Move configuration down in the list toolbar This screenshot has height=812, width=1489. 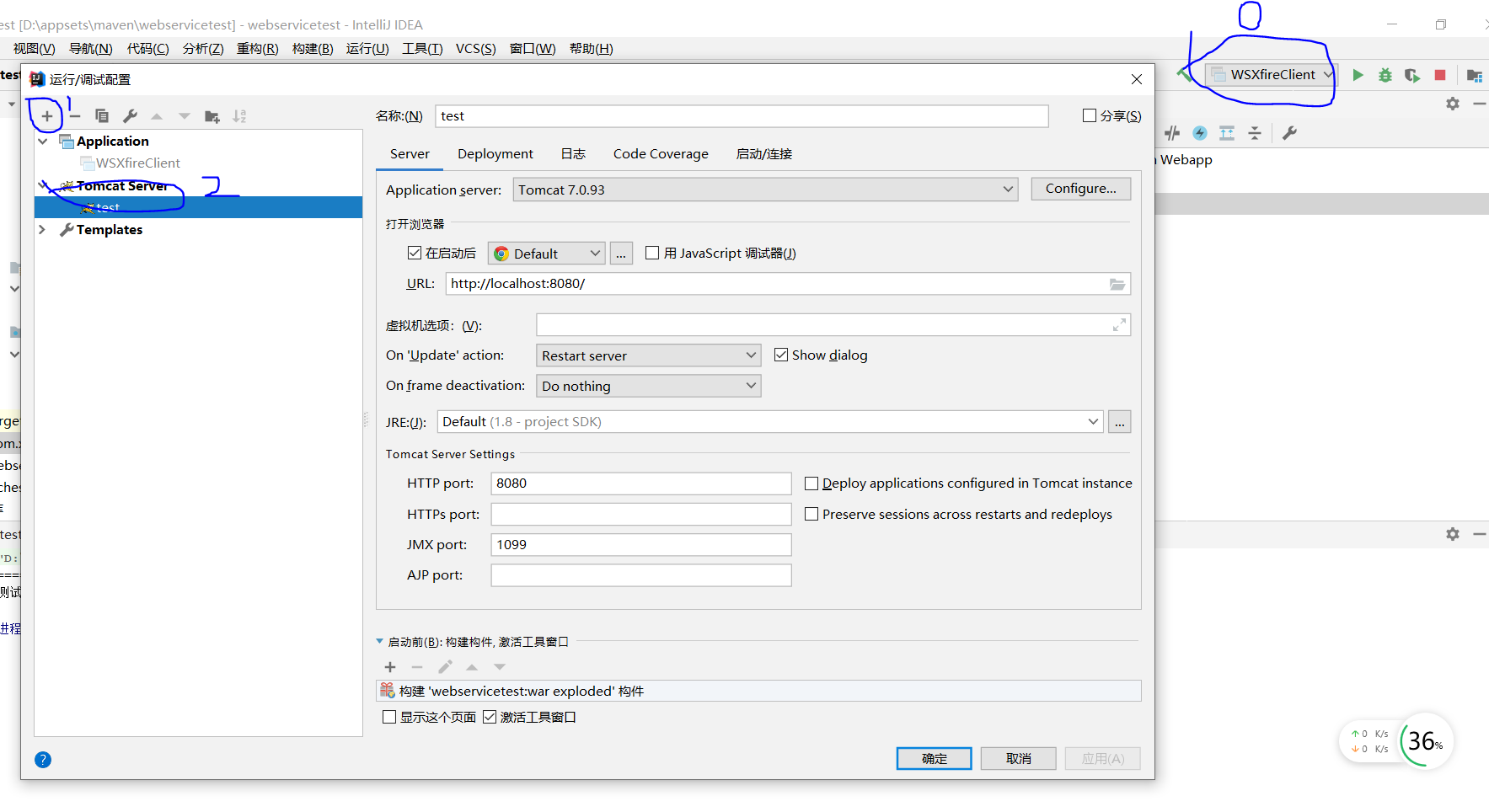tap(185, 116)
